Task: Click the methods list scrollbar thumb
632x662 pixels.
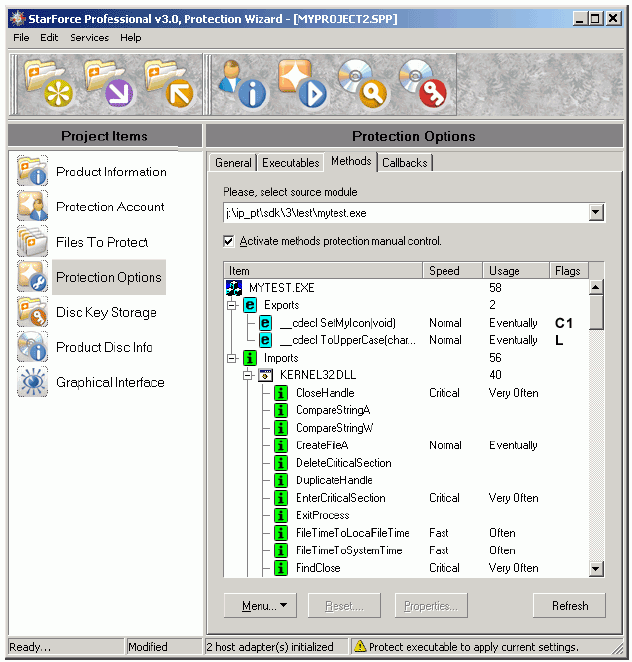Action: (596, 312)
